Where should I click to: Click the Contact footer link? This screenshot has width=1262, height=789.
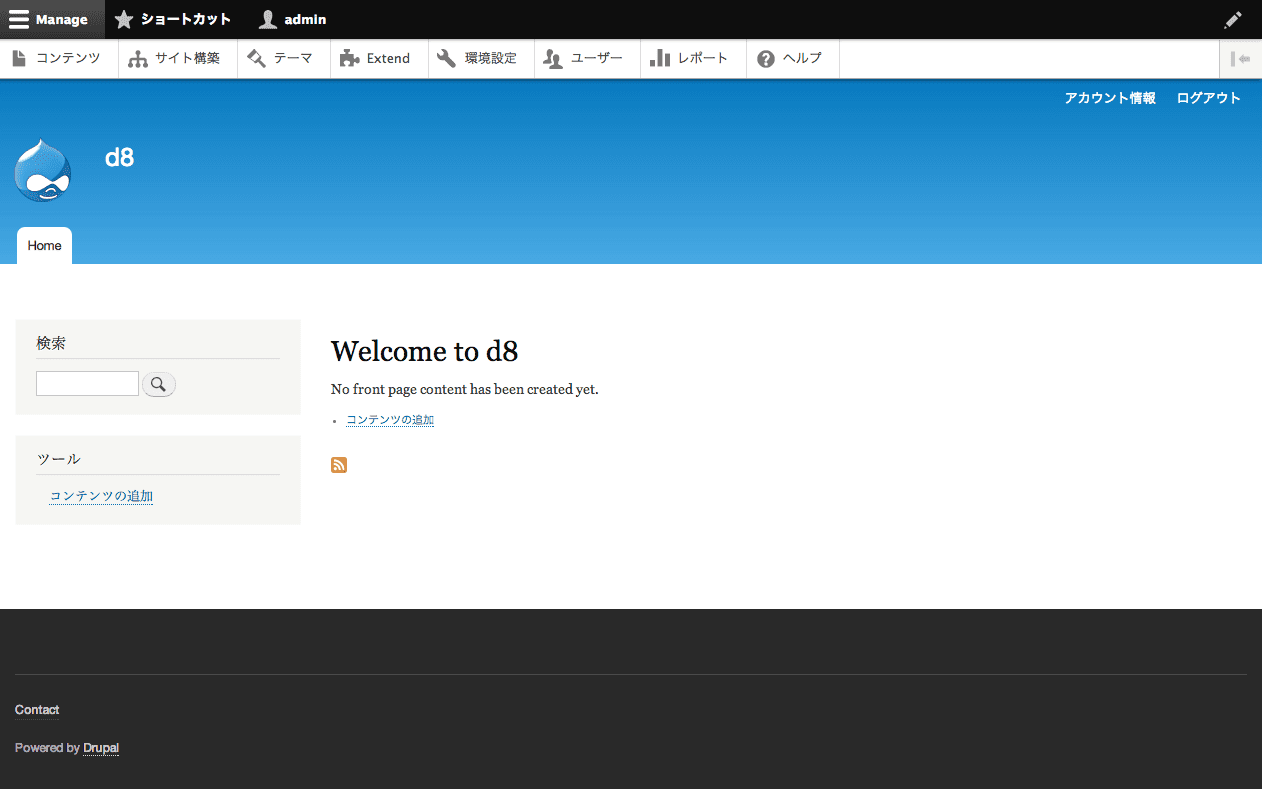tap(37, 710)
